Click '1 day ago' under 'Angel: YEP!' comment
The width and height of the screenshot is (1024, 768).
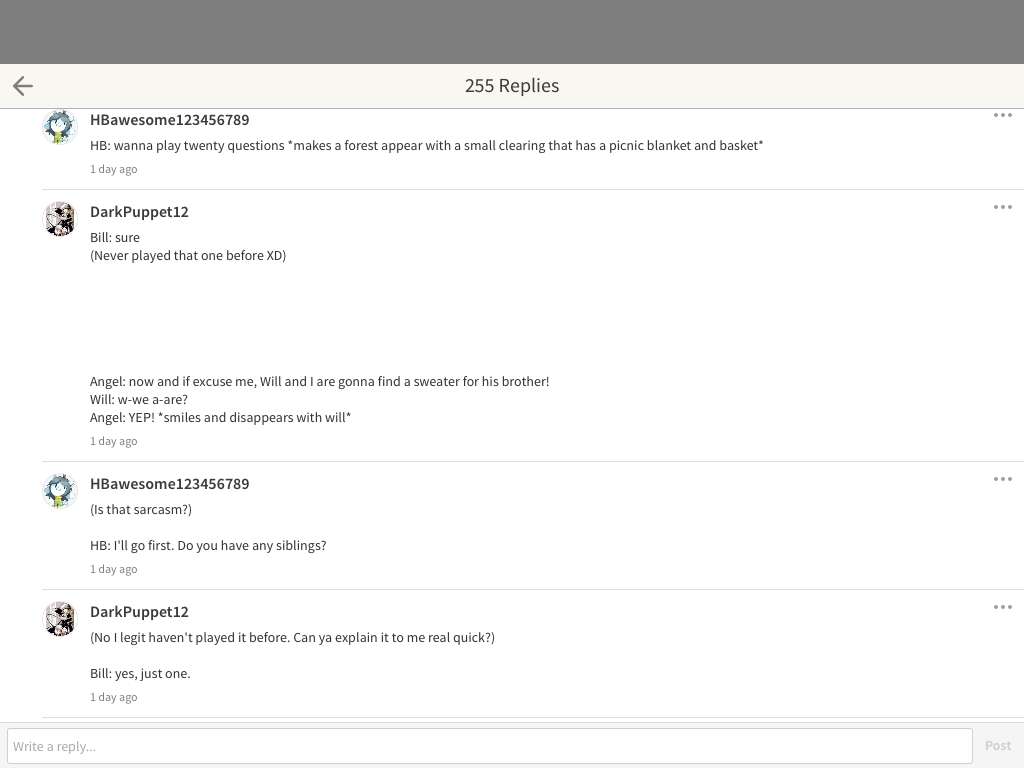(114, 441)
